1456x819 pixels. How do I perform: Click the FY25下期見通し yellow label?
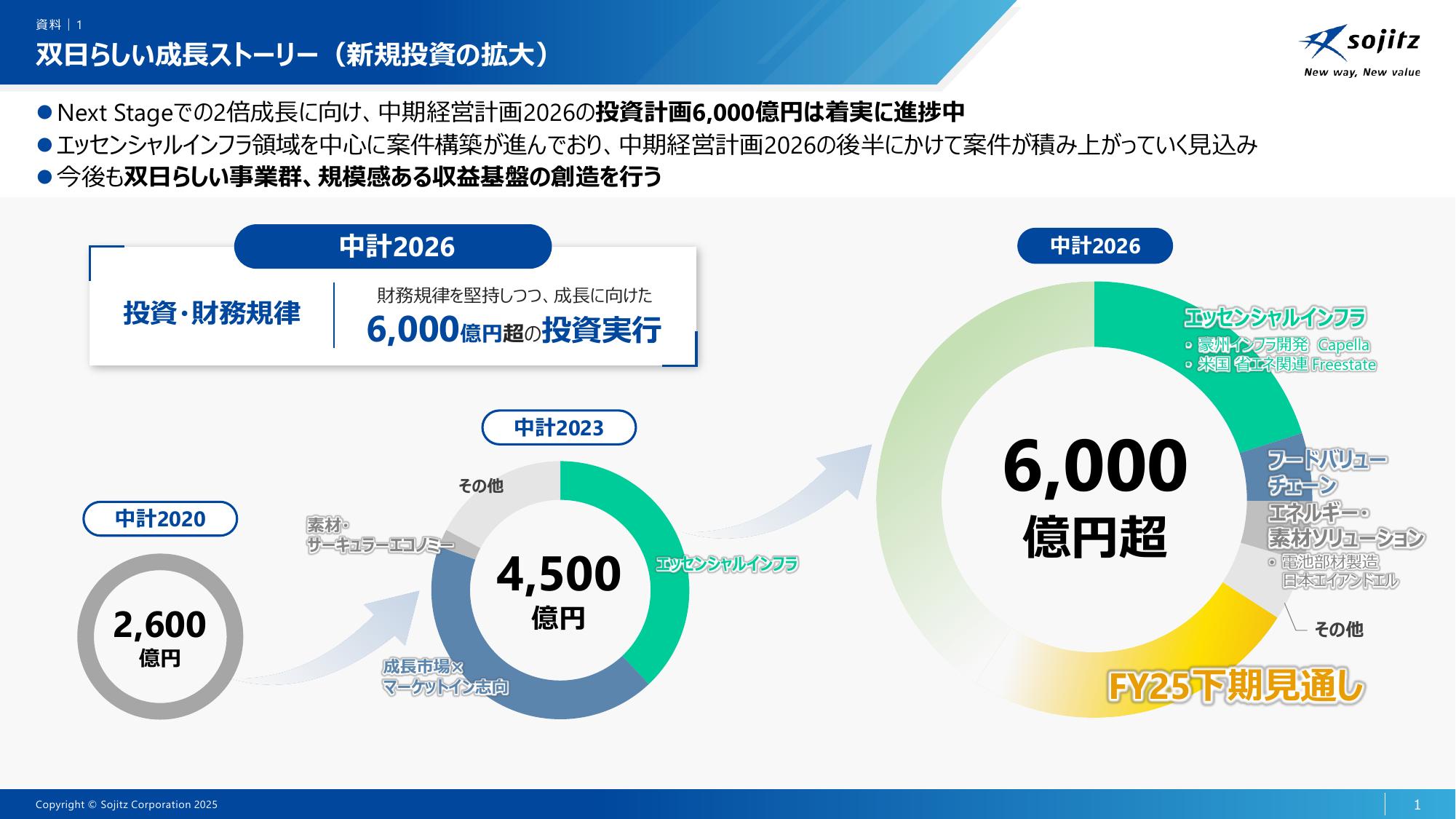1235,687
